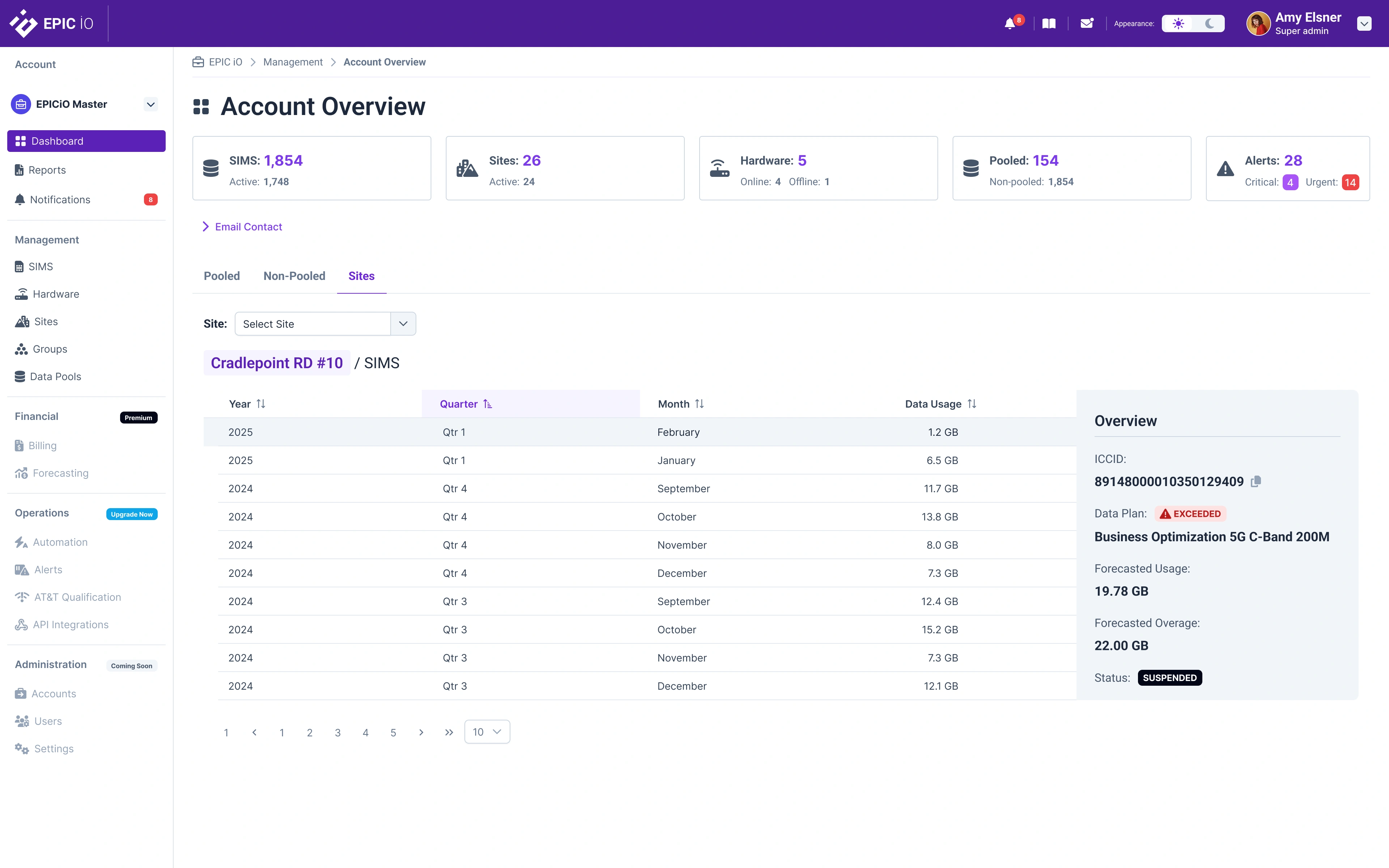Switch appearance to dark mode moon

tap(1209, 24)
